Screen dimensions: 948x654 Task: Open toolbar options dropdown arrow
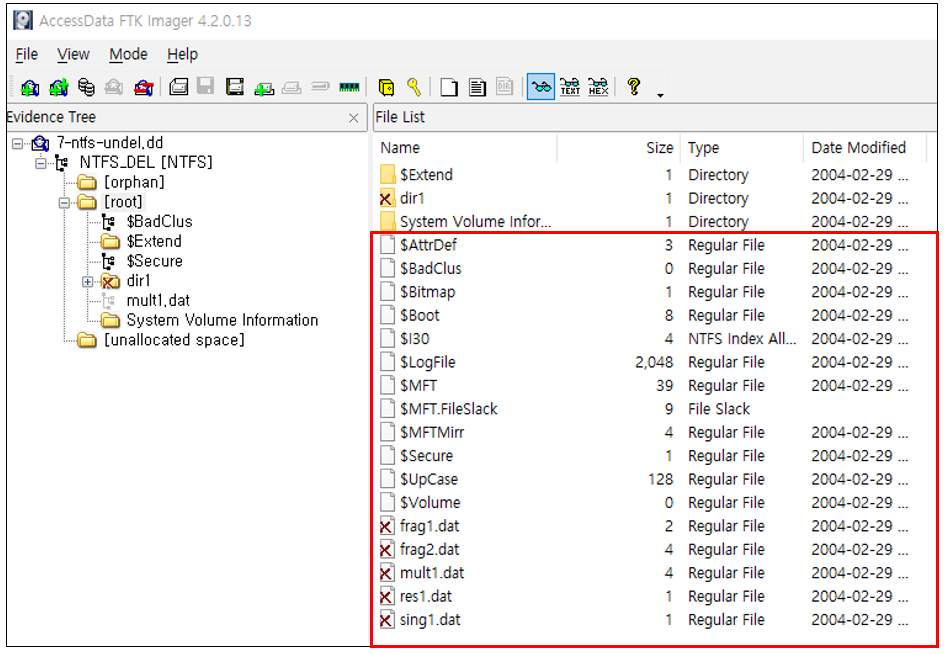pos(660,95)
